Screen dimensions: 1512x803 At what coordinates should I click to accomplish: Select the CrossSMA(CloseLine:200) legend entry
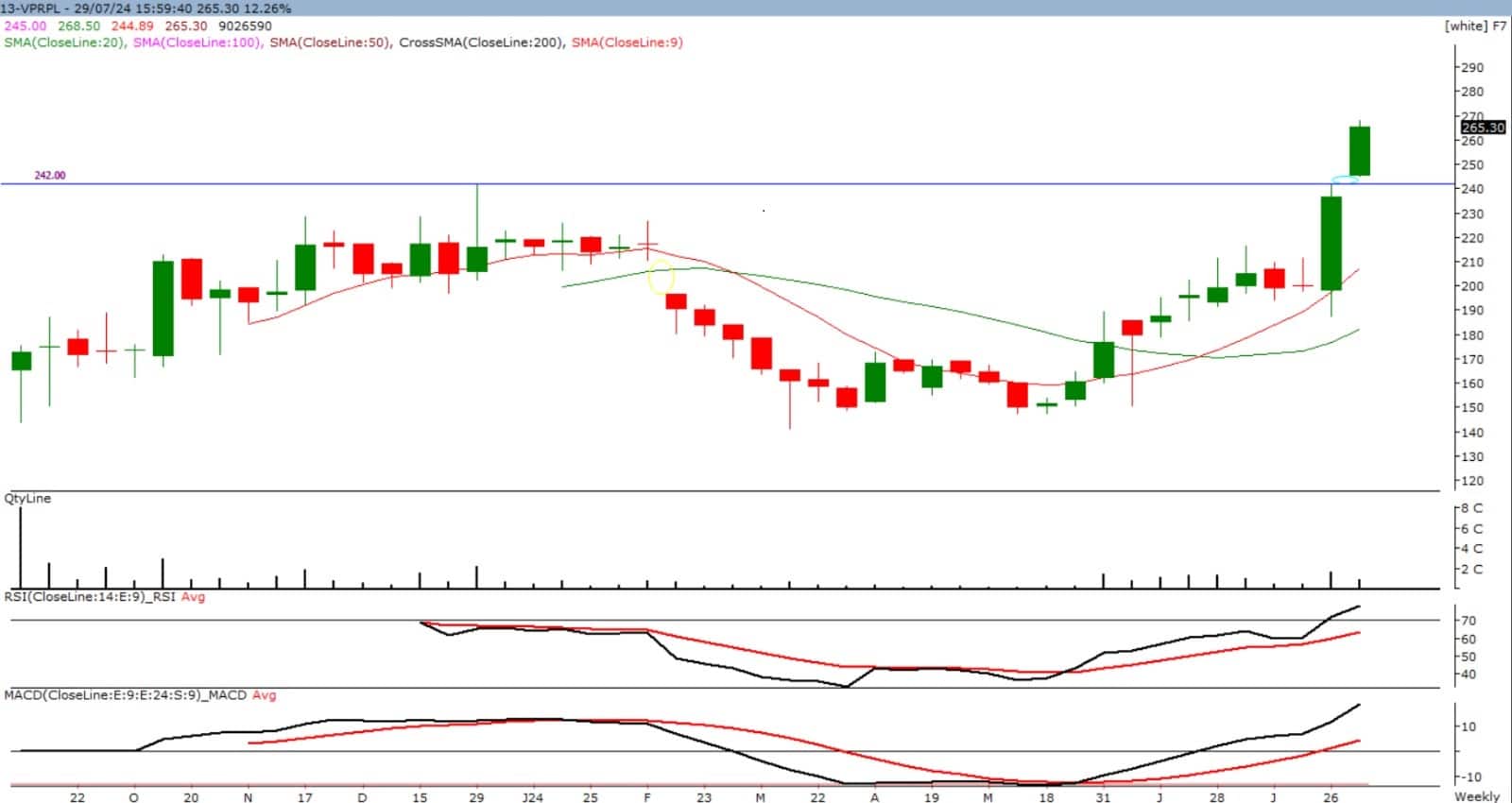coord(481,43)
